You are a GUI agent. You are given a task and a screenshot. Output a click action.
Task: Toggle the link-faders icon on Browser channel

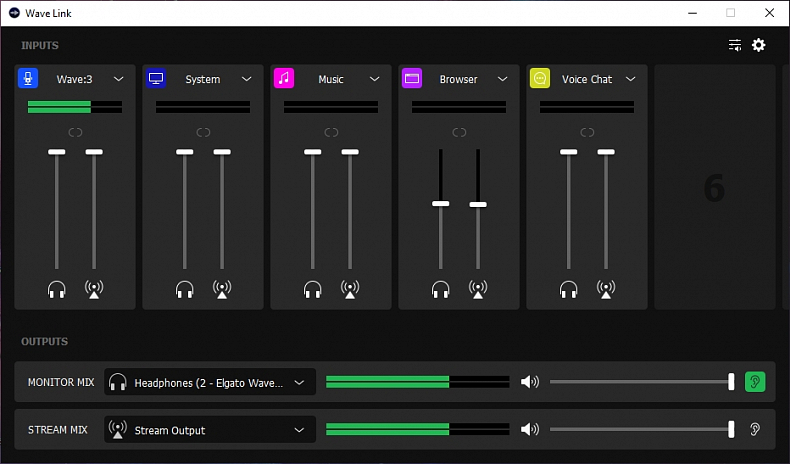click(x=459, y=132)
